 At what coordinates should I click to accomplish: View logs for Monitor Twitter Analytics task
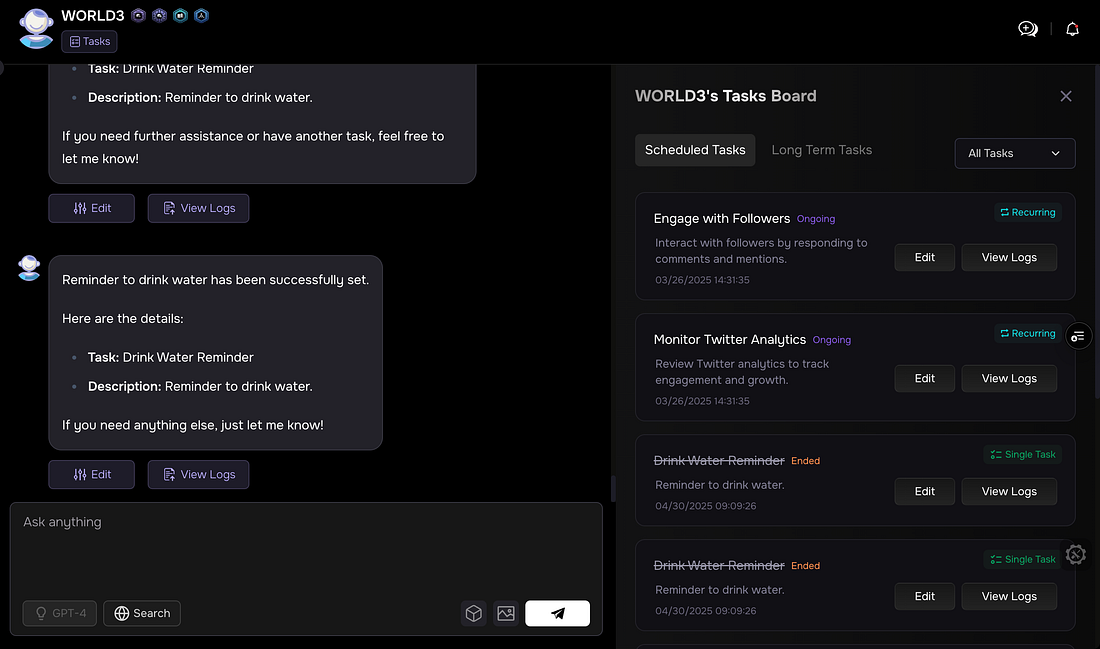[1008, 378]
